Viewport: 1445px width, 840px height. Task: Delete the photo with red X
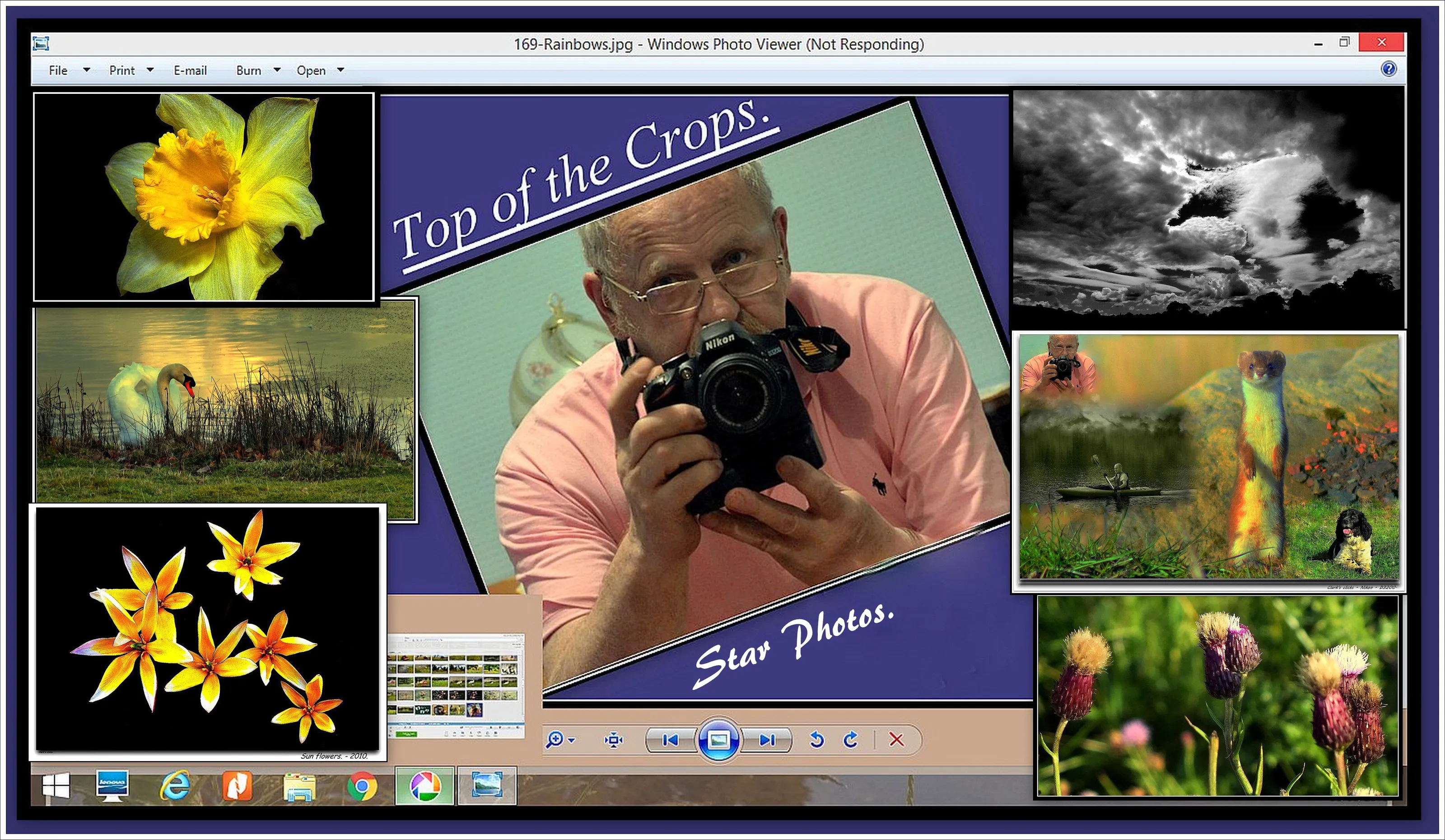point(896,740)
